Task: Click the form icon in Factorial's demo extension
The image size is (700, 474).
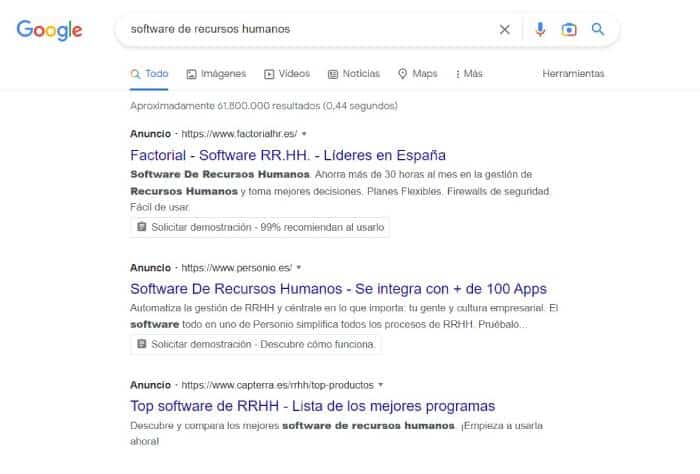Action: pos(142,227)
